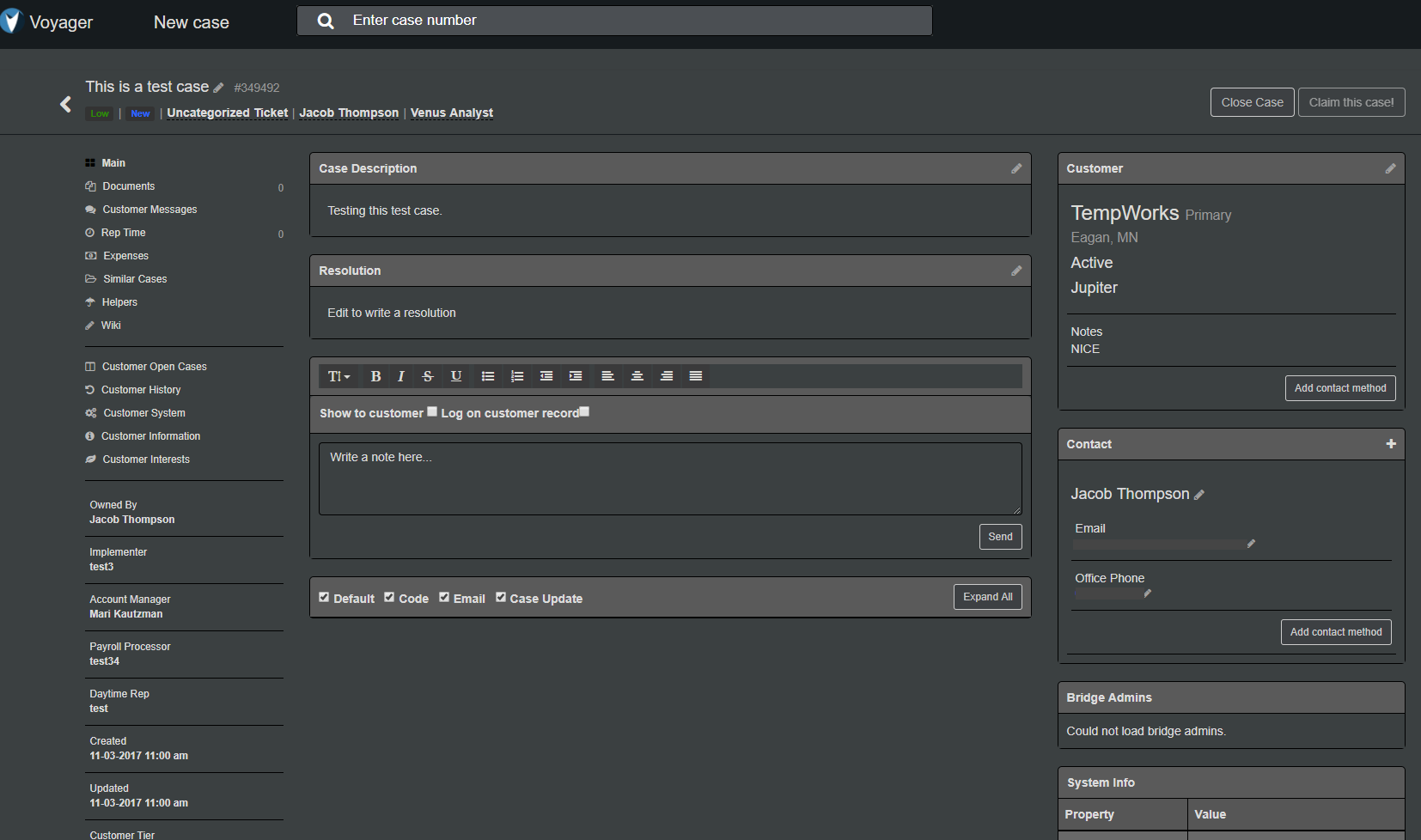Viewport: 1421px width, 840px height.
Task: Click the Jacob Thompson header link
Action: click(349, 113)
